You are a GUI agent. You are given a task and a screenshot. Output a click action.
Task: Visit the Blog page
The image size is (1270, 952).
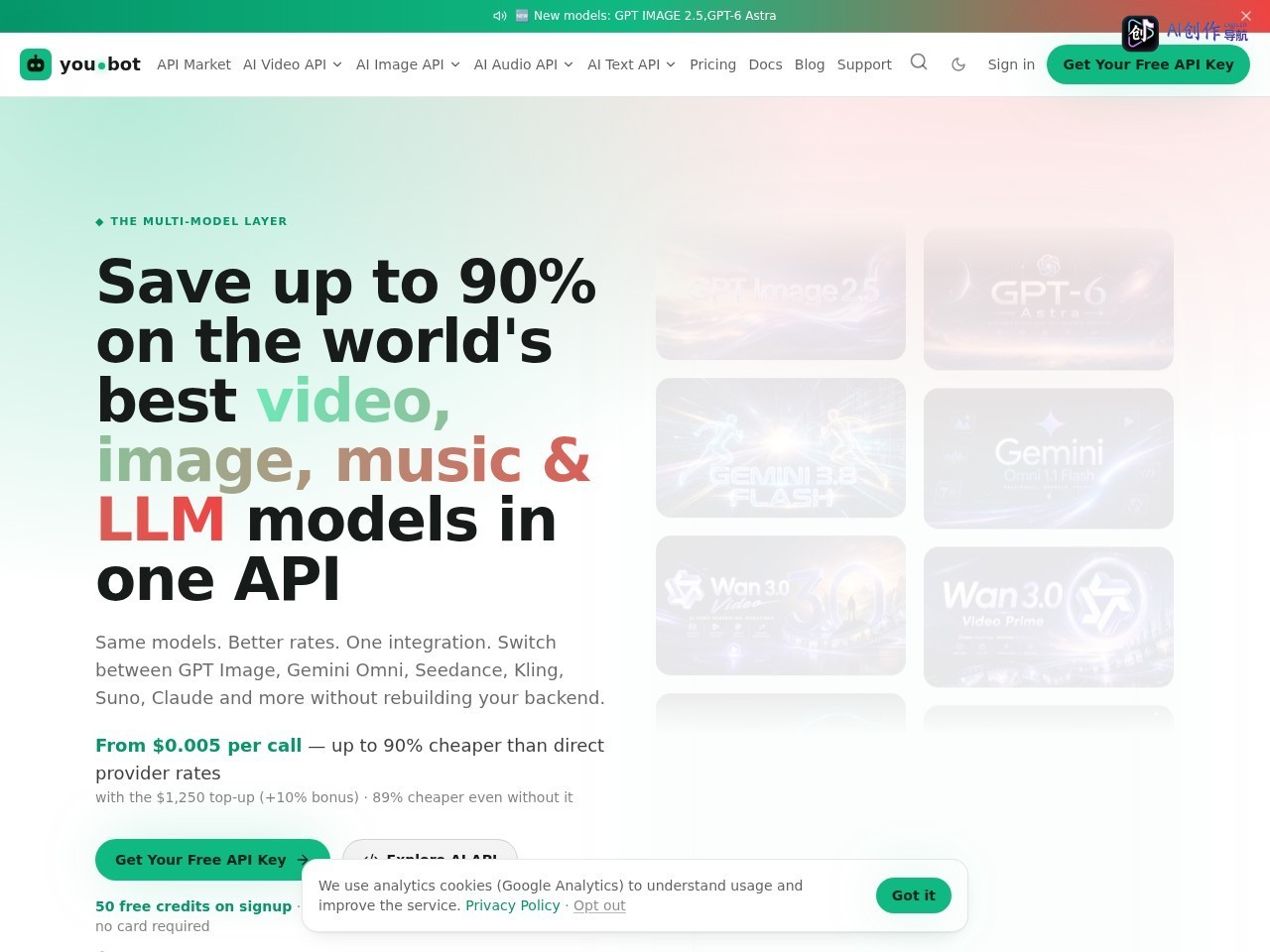pos(810,64)
